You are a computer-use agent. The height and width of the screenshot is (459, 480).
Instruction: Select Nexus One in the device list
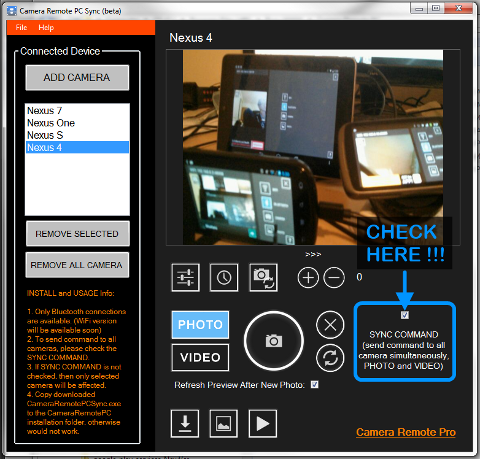coord(77,123)
